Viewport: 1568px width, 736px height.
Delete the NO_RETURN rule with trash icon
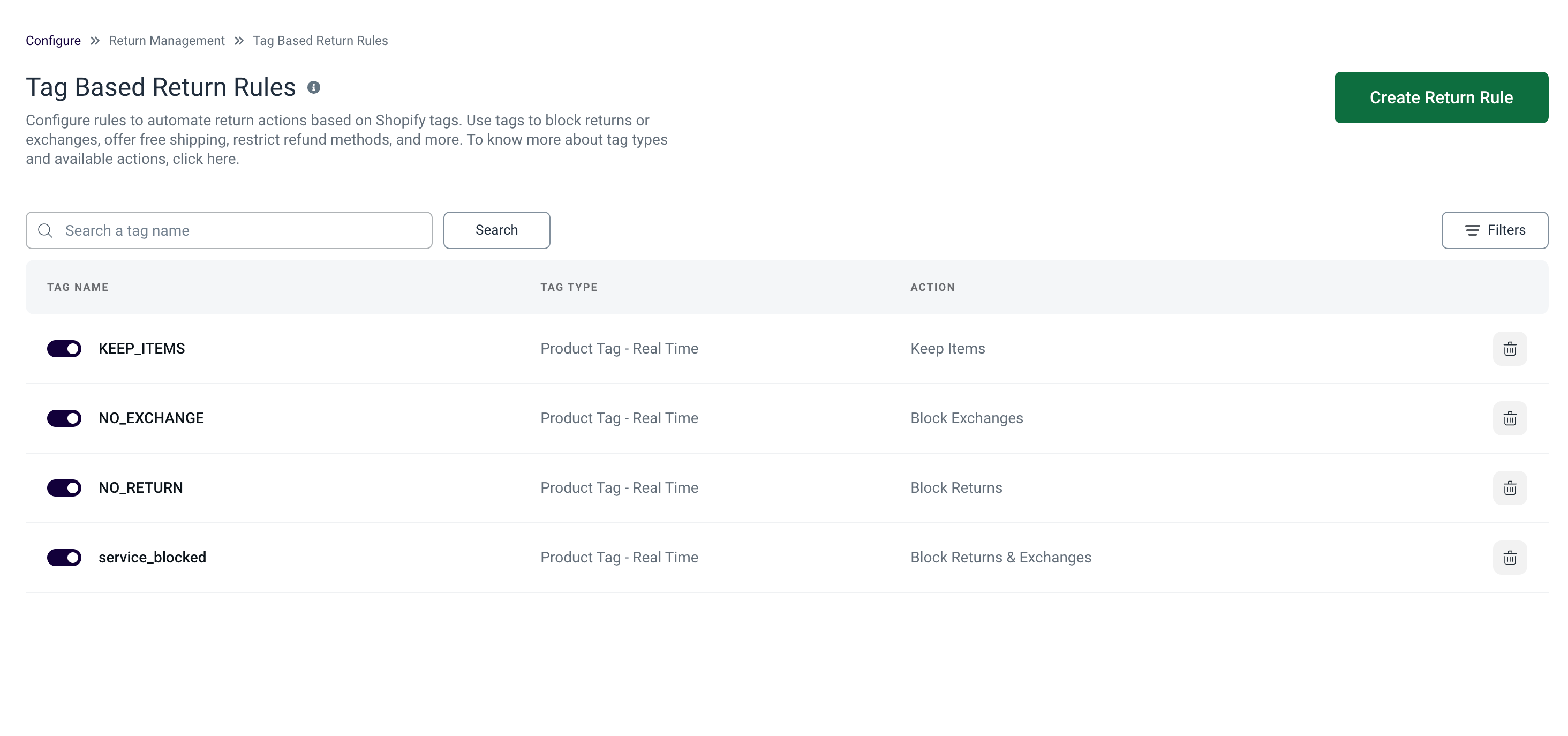1509,487
